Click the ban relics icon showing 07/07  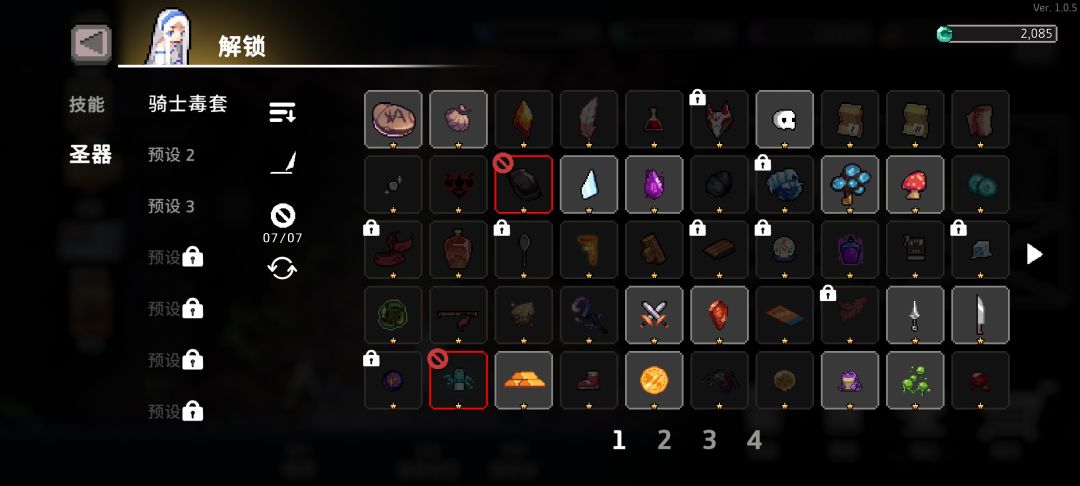pos(282,224)
